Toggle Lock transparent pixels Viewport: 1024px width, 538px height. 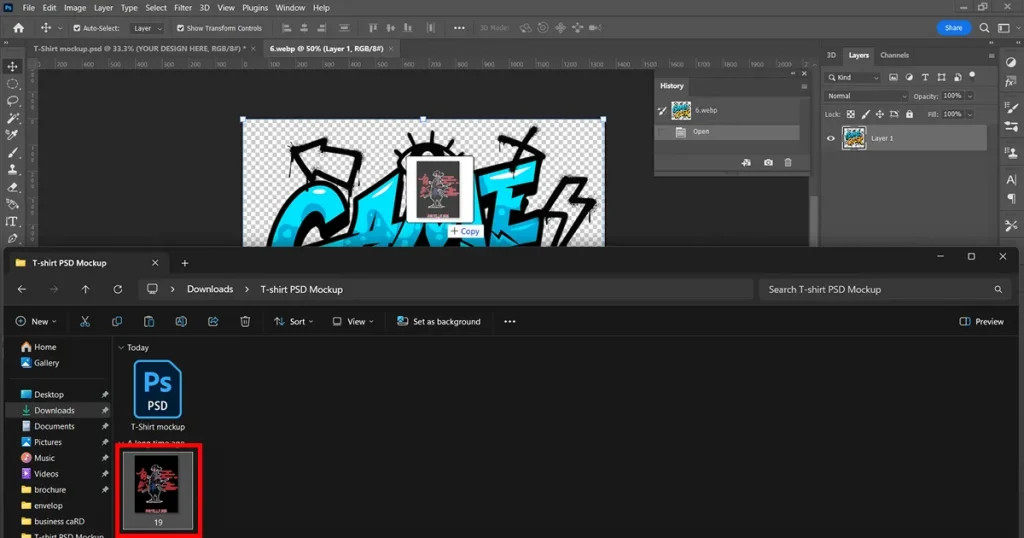point(850,114)
